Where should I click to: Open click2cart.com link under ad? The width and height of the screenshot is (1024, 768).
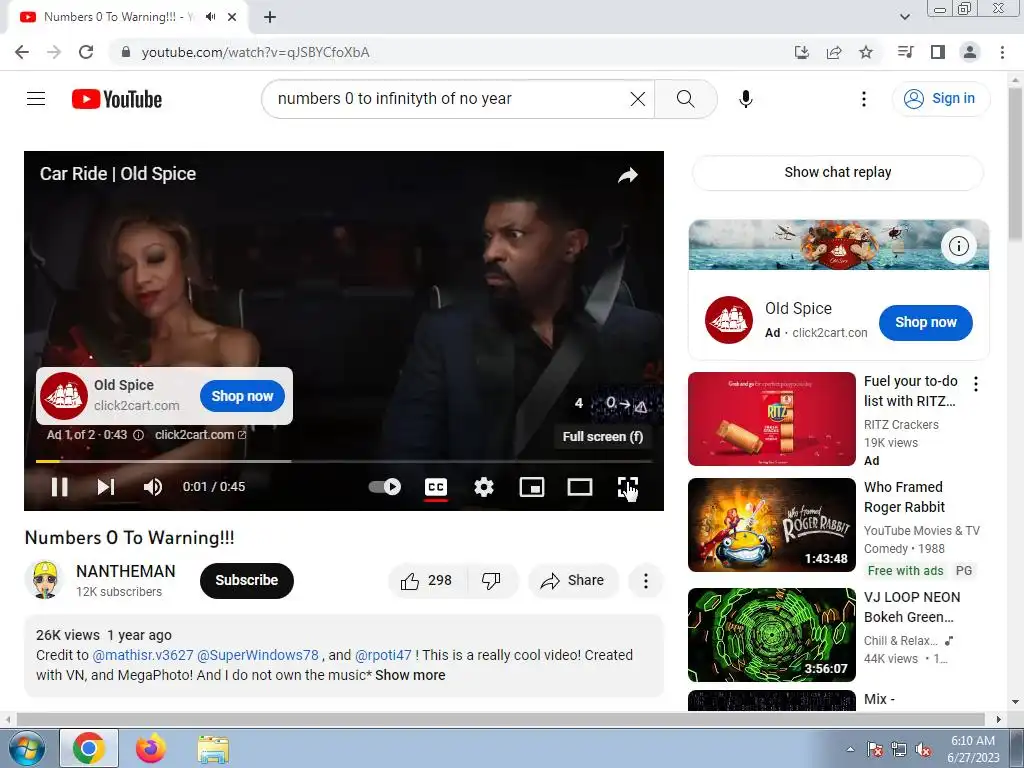tap(200, 435)
